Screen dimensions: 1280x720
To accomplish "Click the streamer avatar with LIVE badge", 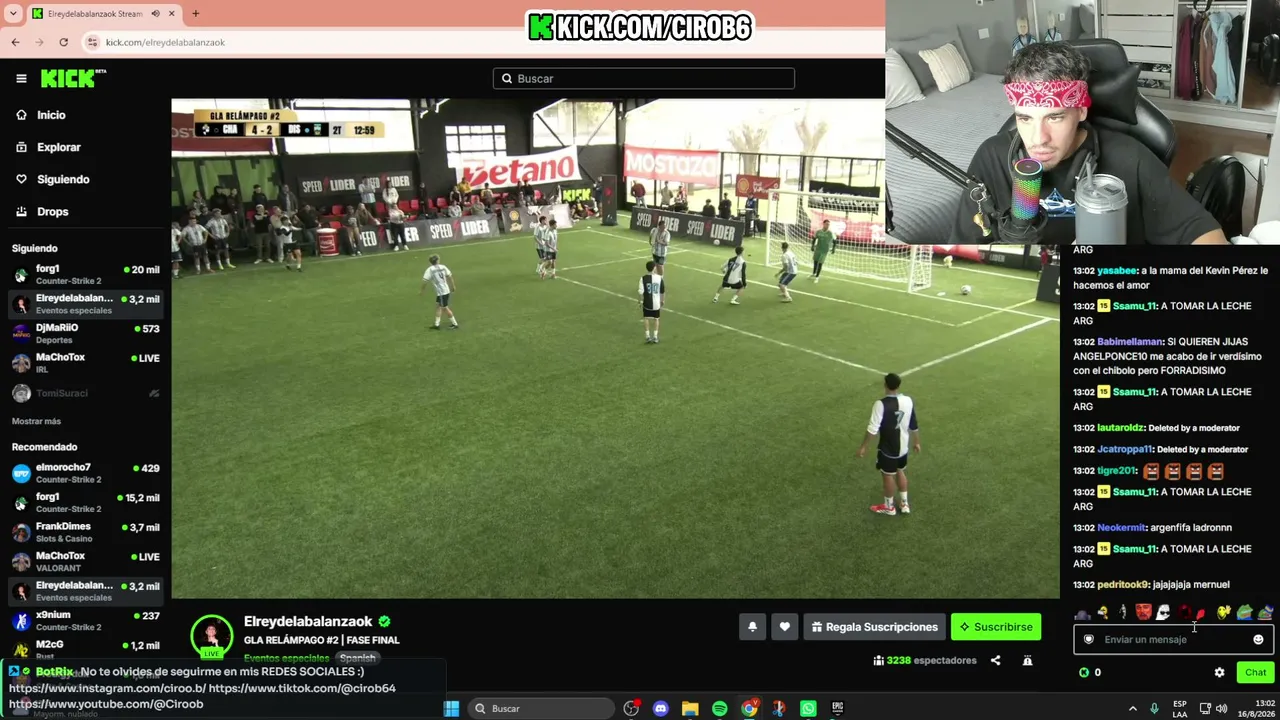I will click(x=212, y=637).
